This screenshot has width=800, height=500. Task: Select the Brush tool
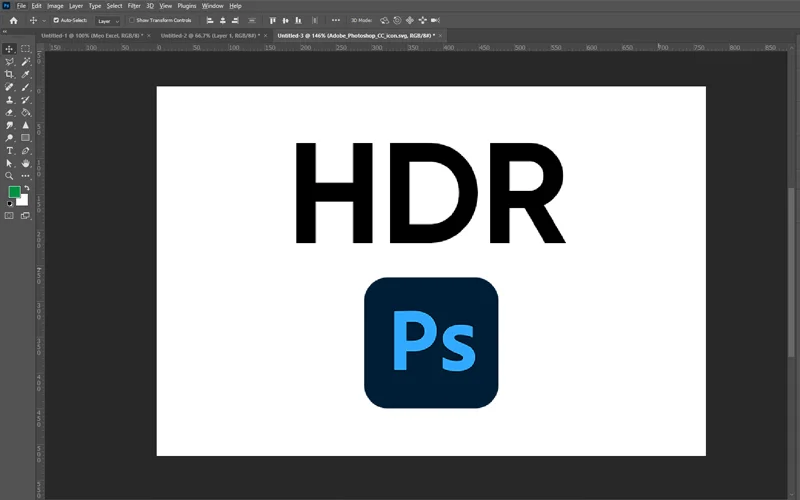25,87
